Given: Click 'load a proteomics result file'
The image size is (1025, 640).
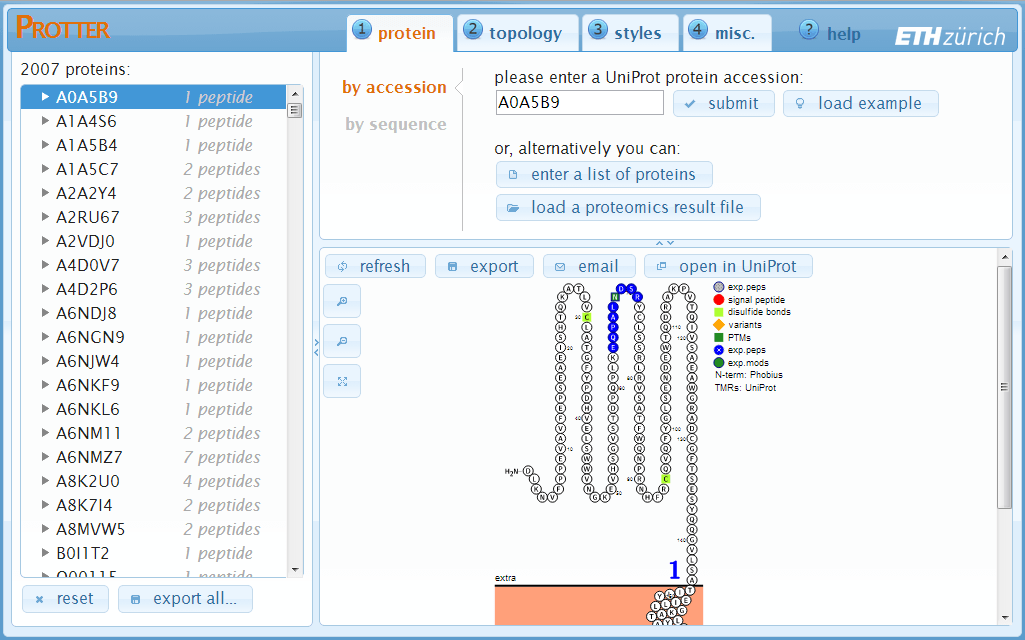Looking at the screenshot, I should 628,207.
